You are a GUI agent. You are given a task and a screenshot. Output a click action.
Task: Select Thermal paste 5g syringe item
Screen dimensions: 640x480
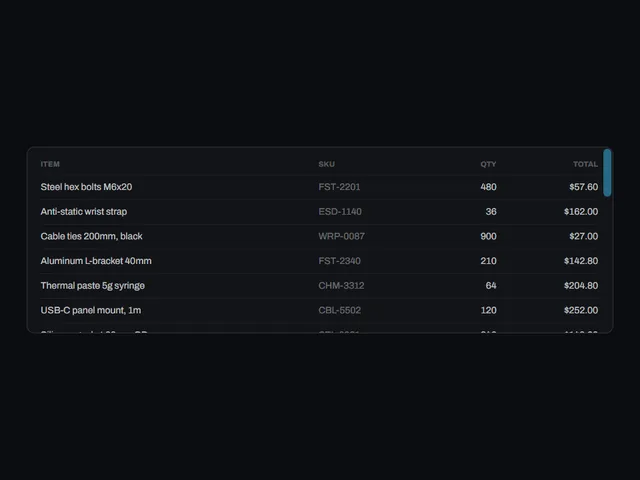click(93, 286)
